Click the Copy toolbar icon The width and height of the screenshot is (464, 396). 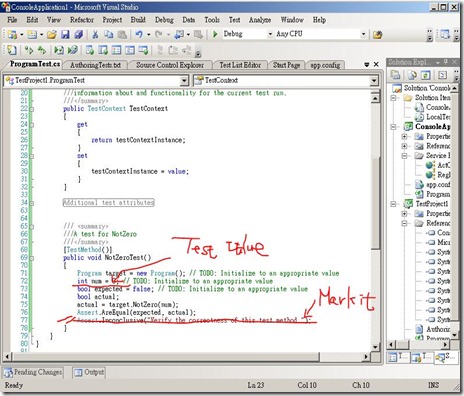(x=109, y=34)
